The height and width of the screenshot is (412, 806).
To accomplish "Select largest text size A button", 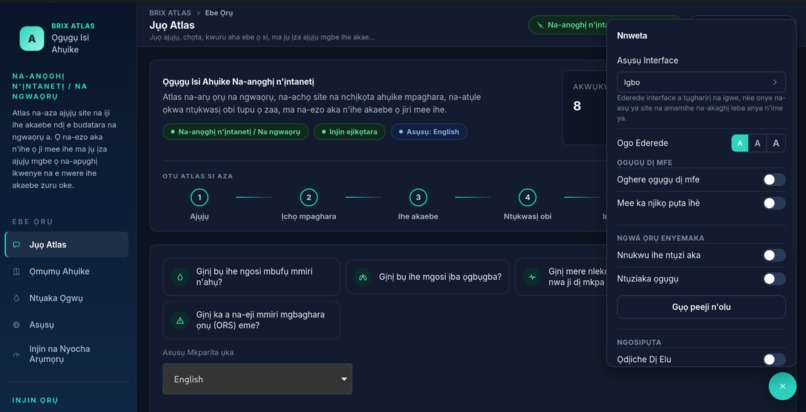I will pyautogui.click(x=776, y=143).
